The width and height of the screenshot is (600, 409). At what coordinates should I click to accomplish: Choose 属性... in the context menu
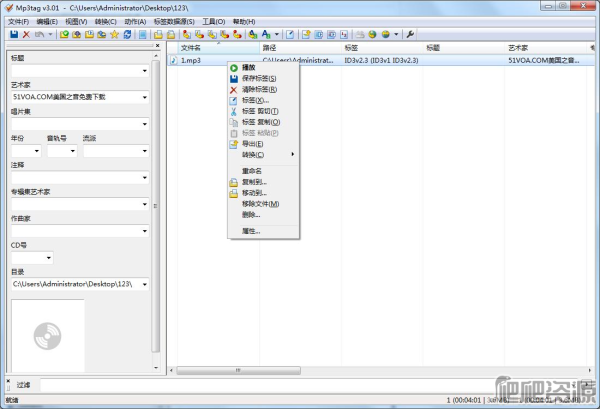pos(263,231)
